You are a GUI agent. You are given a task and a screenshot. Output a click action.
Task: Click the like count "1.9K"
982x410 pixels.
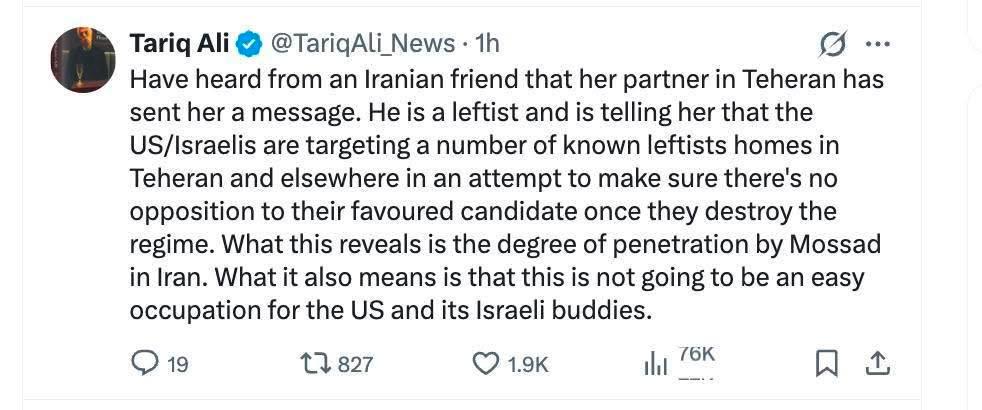pyautogui.click(x=528, y=365)
